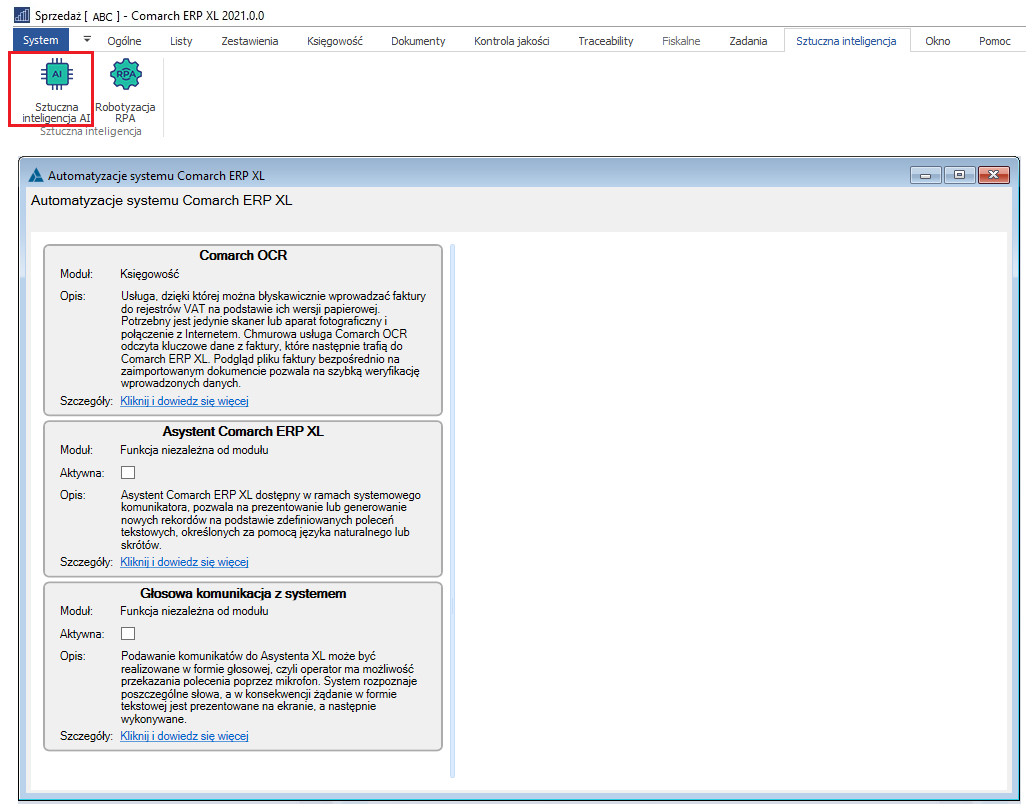The image size is (1026, 804).
Task: Open the Zestawienia tab
Action: pyautogui.click(x=249, y=41)
